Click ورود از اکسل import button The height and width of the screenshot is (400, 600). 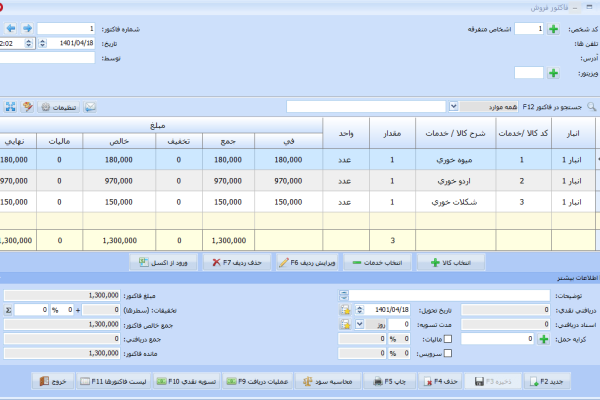coord(163,263)
